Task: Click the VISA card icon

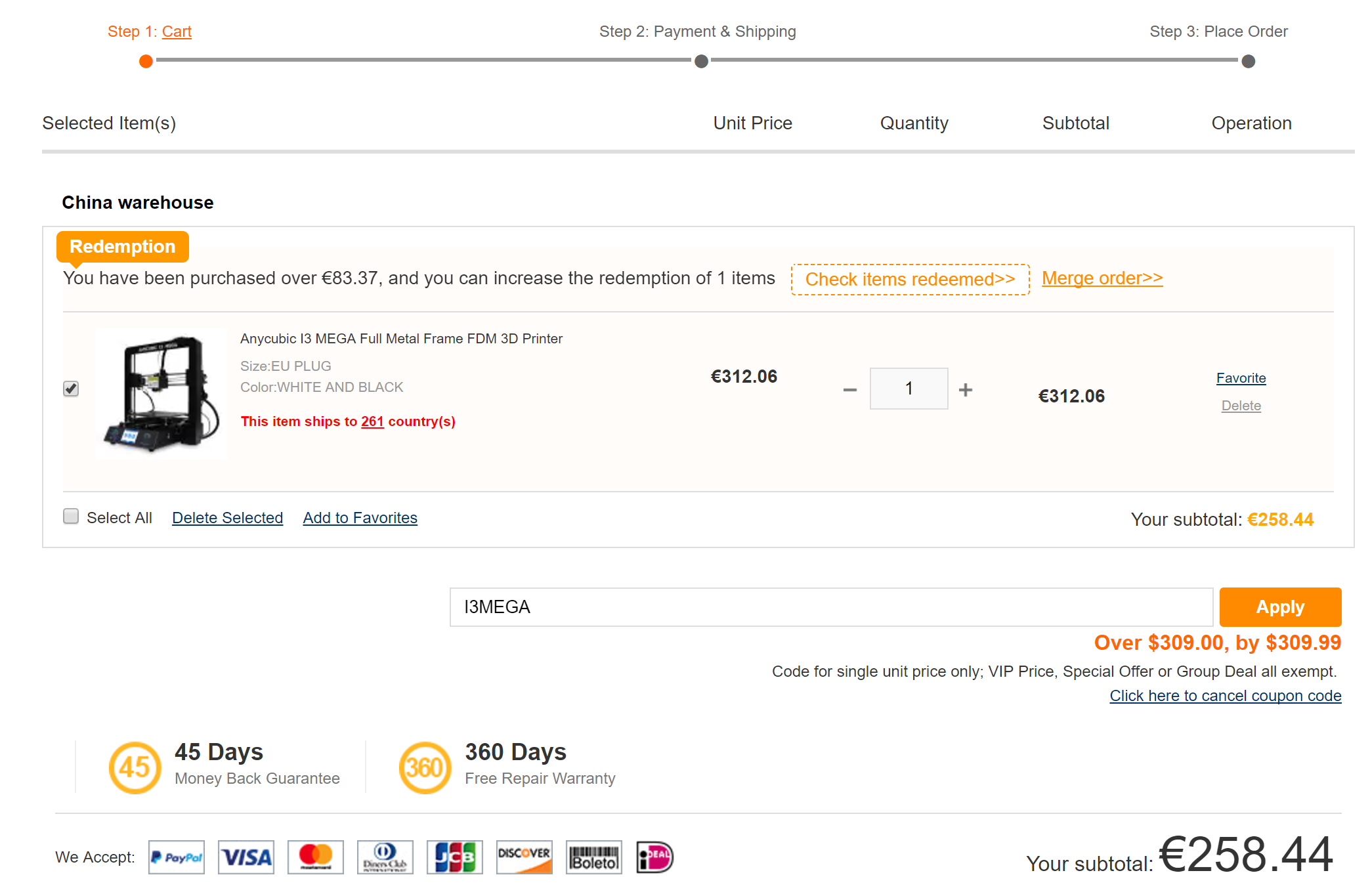Action: tap(246, 857)
